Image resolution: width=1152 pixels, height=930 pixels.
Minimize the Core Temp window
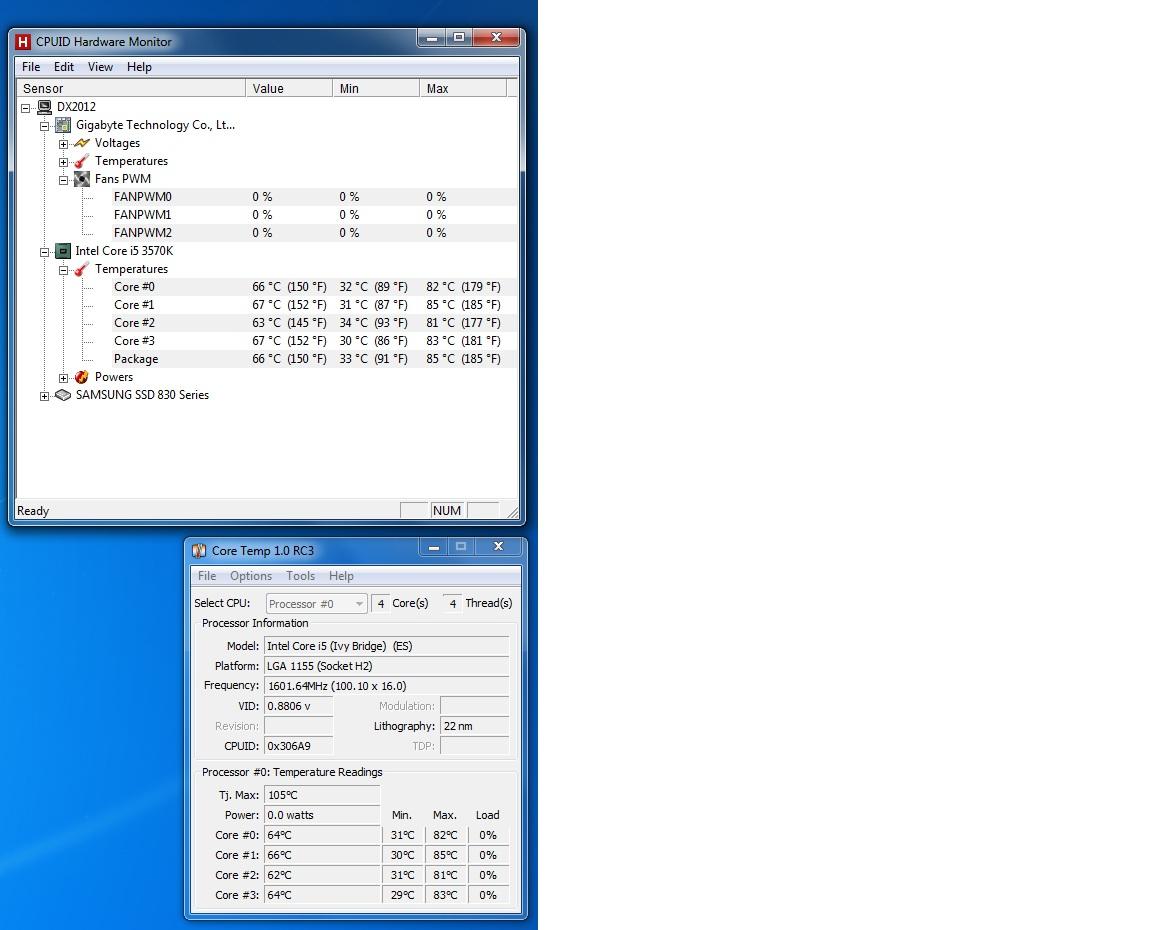pyautogui.click(x=433, y=547)
